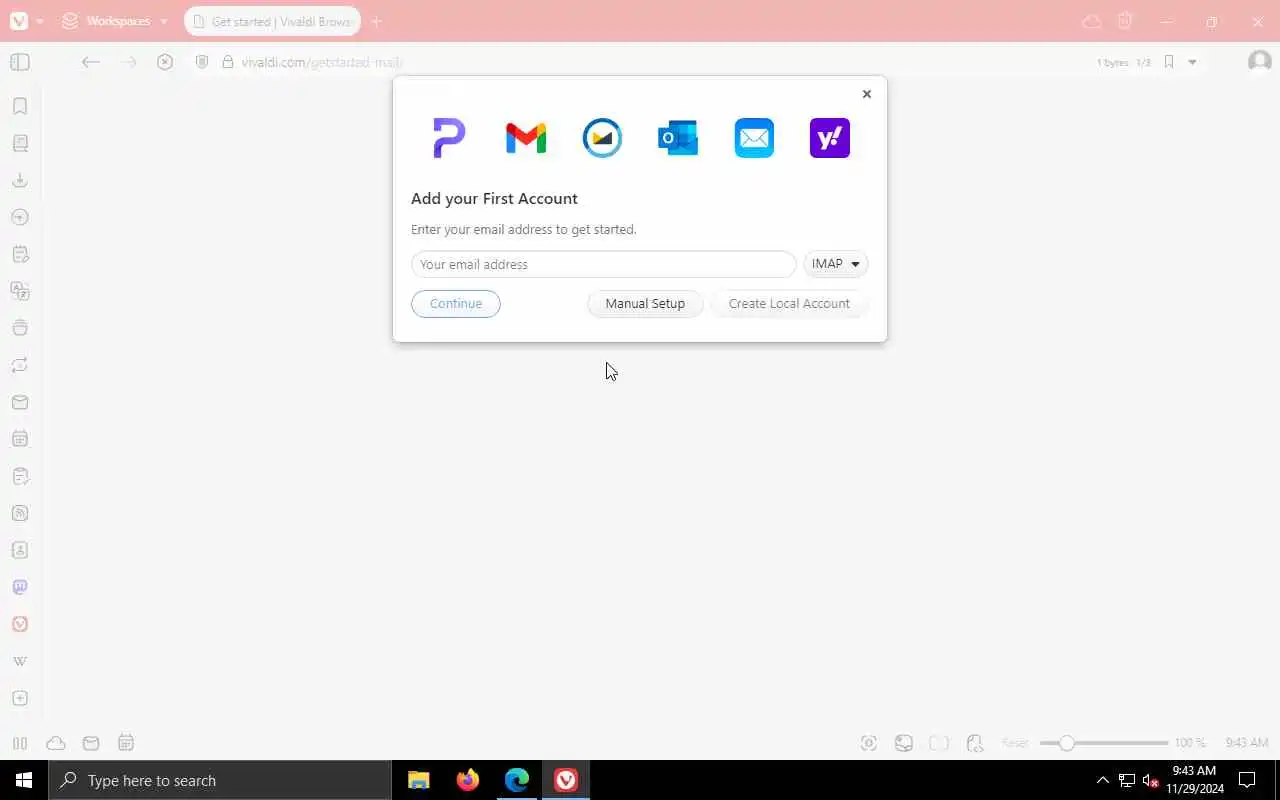Capture the page with the camera icon
Viewport: 1280px width, 800px height.
(x=869, y=743)
